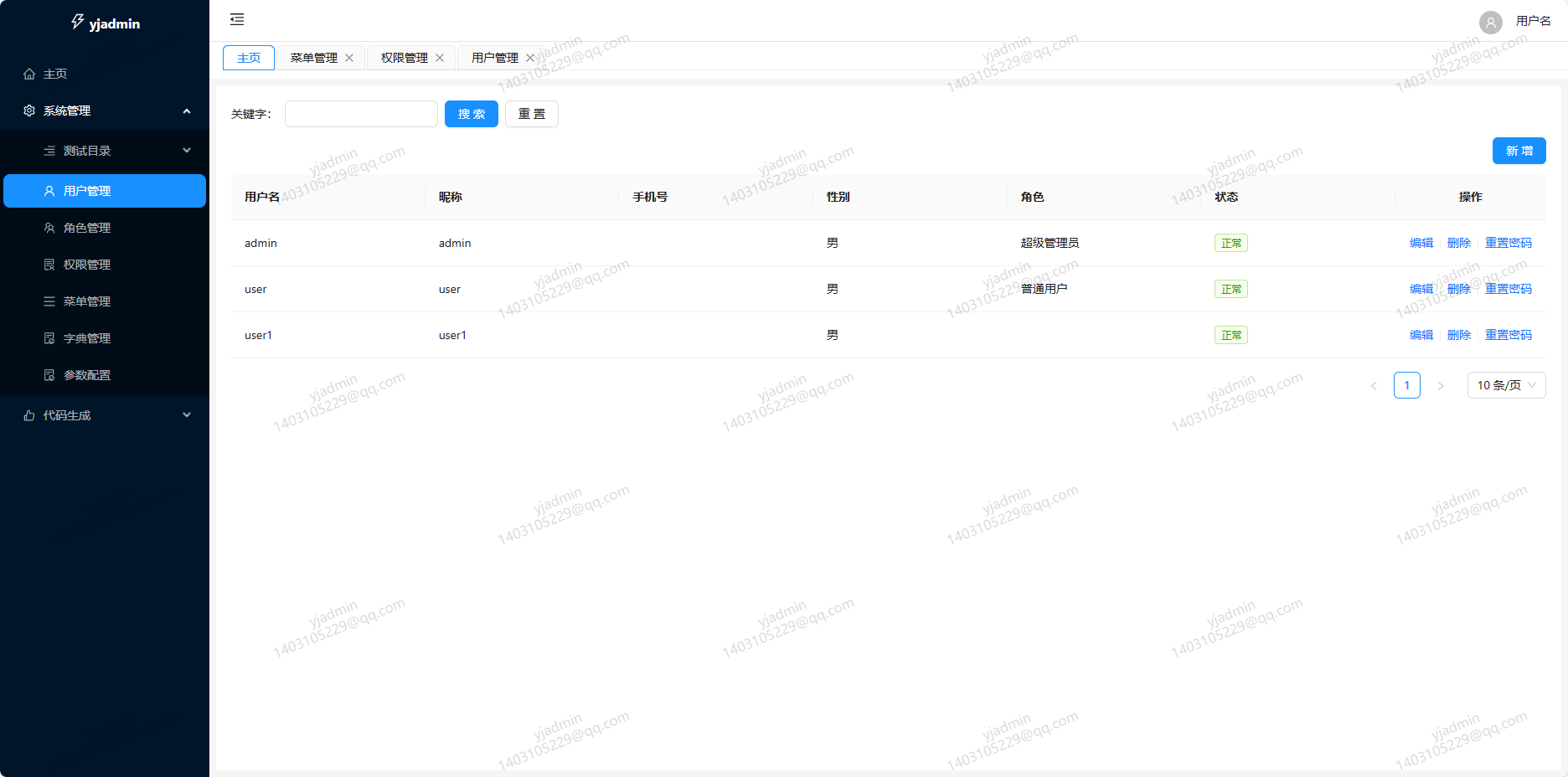
Task: Go to 参数配置 in the sidebar
Action: 87,375
